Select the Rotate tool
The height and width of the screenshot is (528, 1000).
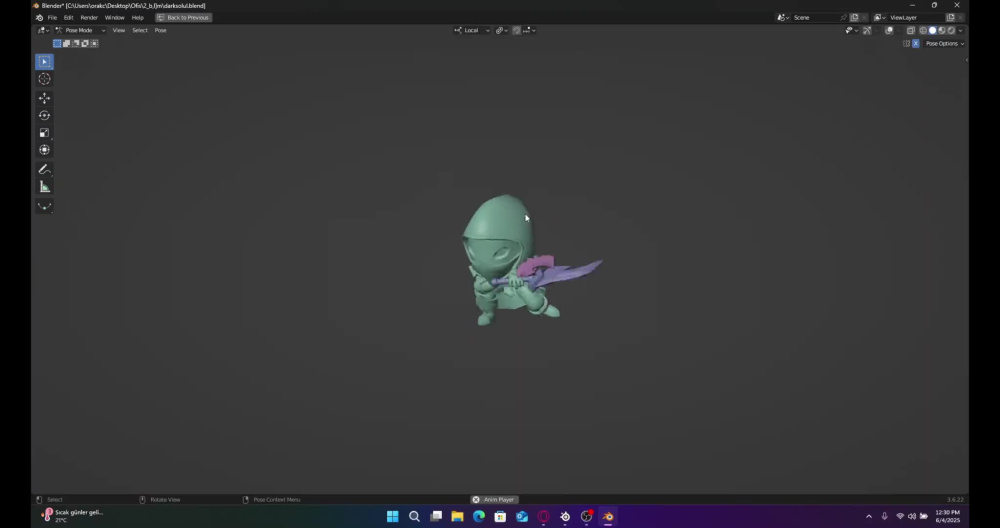(45, 115)
